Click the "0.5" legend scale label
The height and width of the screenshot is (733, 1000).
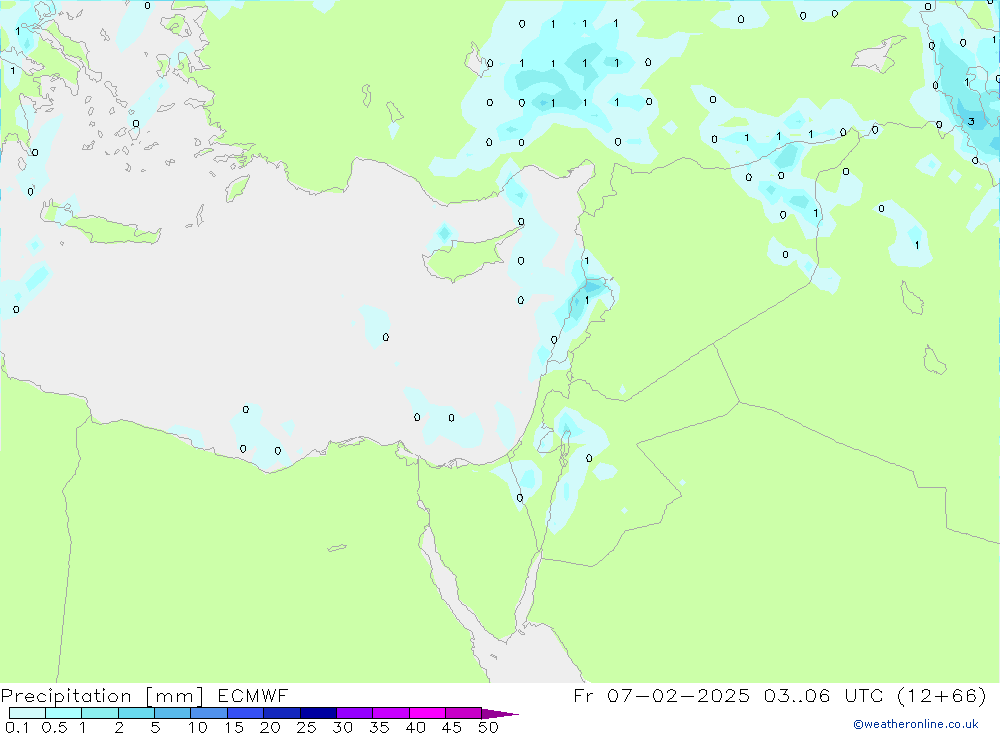pos(54,727)
